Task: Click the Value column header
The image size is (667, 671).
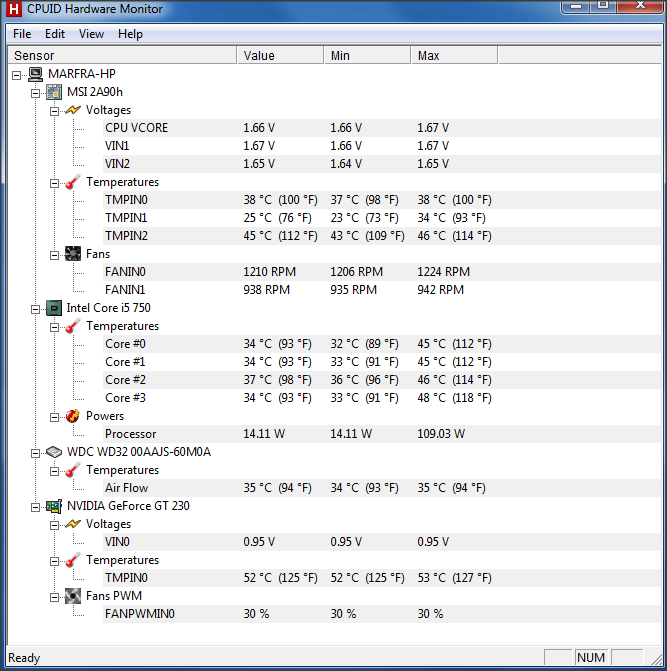Action: click(x=280, y=56)
